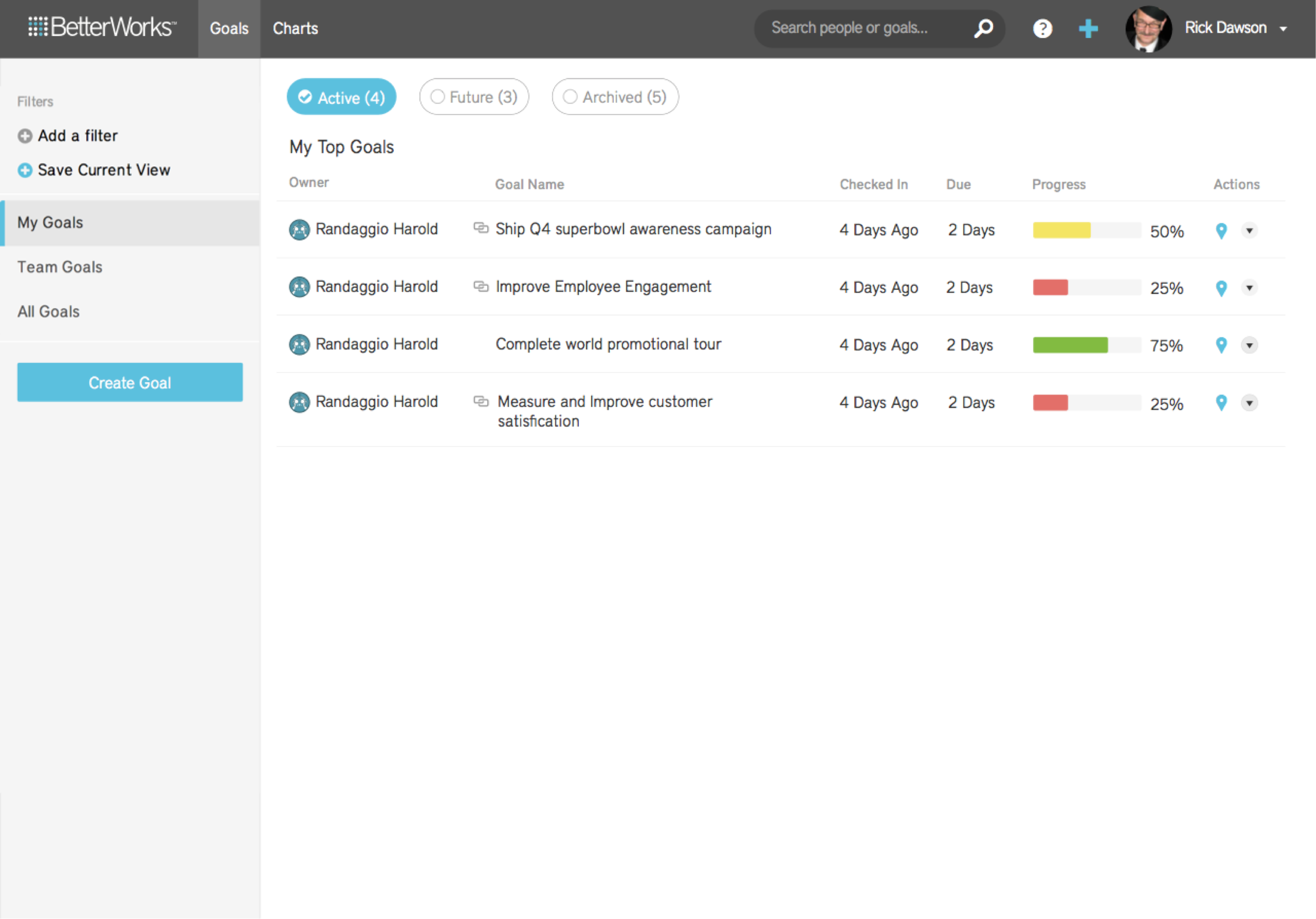
Task: Click the 75% progress bar for promotional tour
Action: click(x=1070, y=345)
